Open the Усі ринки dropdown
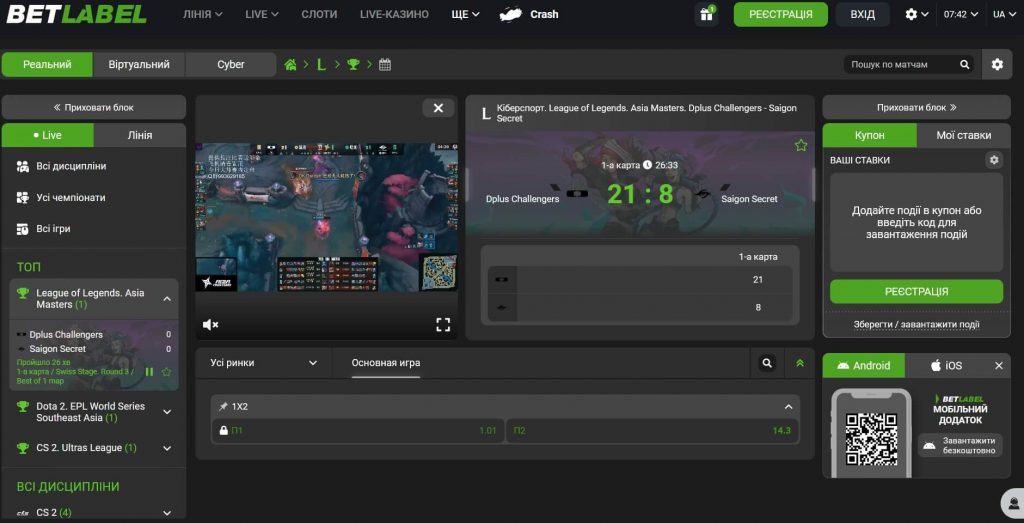The height and width of the screenshot is (523, 1024). (264, 362)
